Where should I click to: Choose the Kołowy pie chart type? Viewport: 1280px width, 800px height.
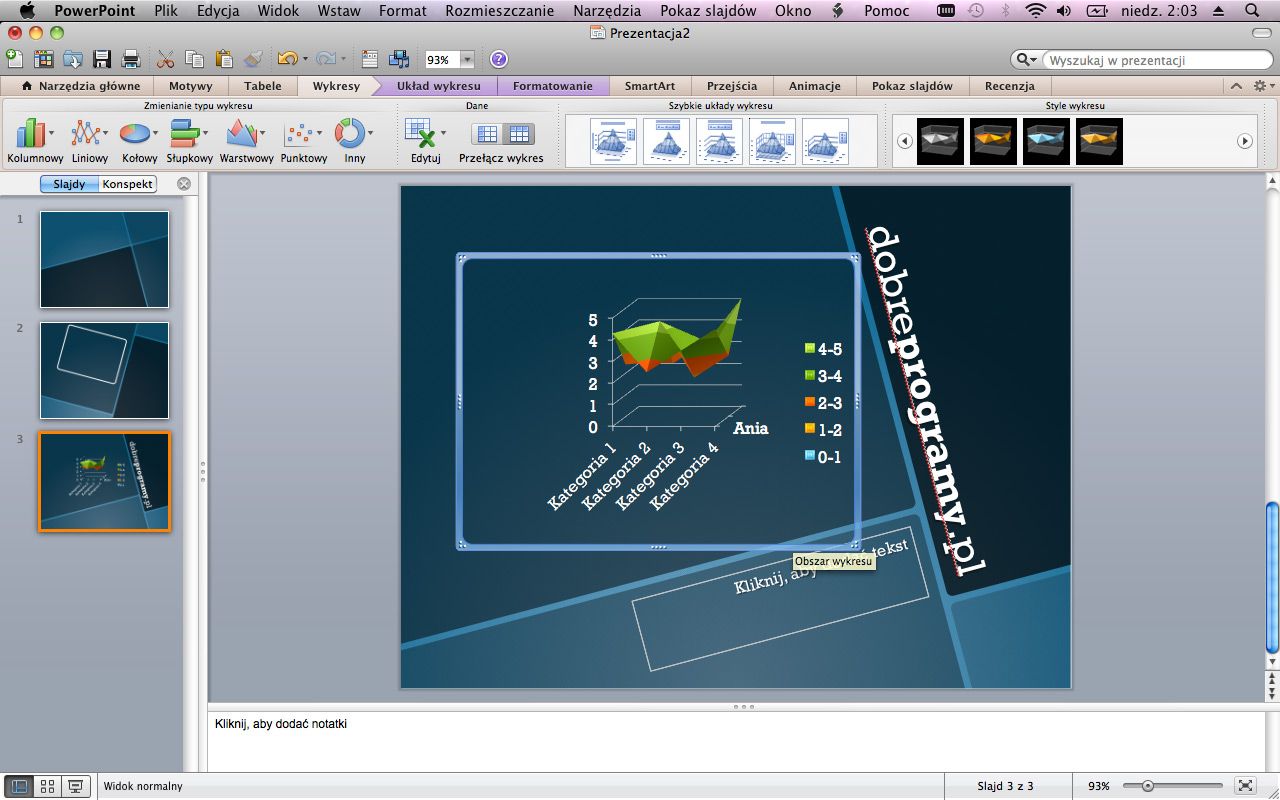135,140
